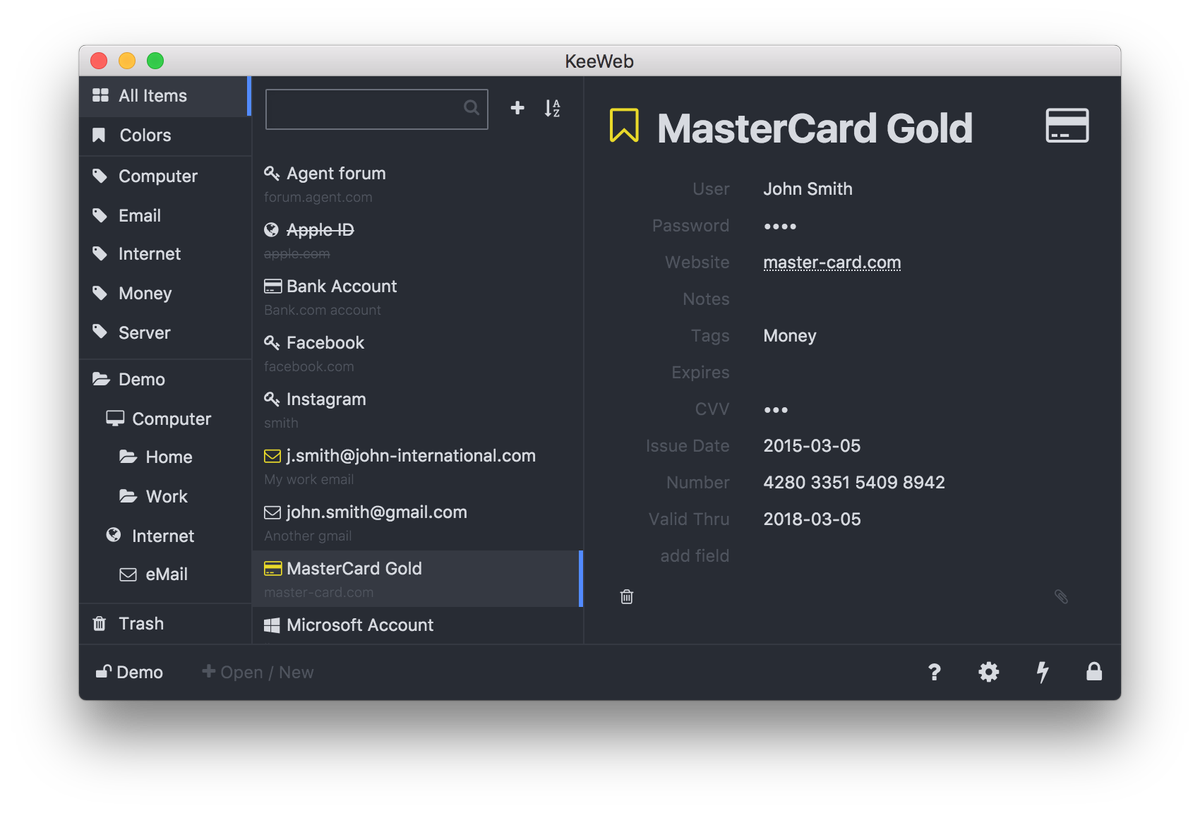
Task: Click the plus icon to add entry
Action: (x=517, y=108)
